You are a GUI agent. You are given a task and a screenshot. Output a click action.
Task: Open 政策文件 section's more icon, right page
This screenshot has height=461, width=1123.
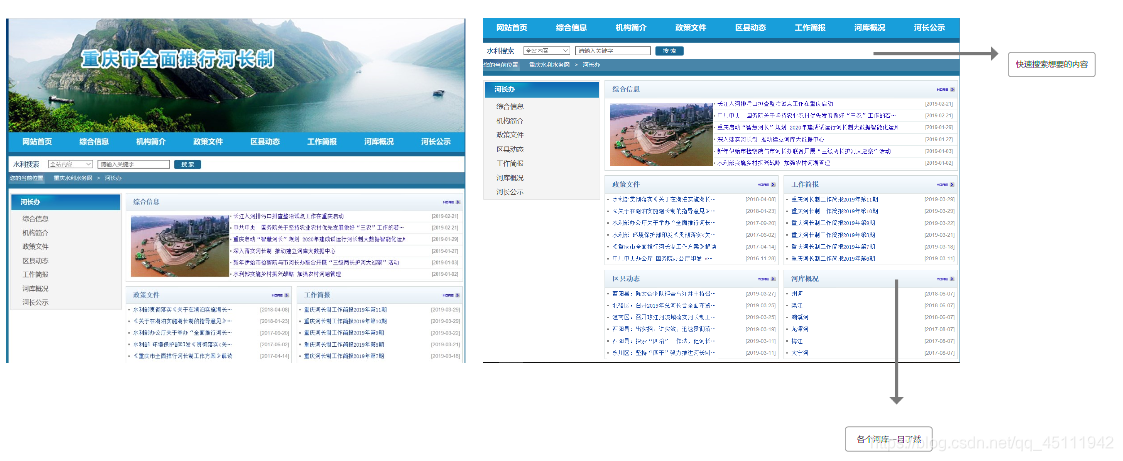764,184
